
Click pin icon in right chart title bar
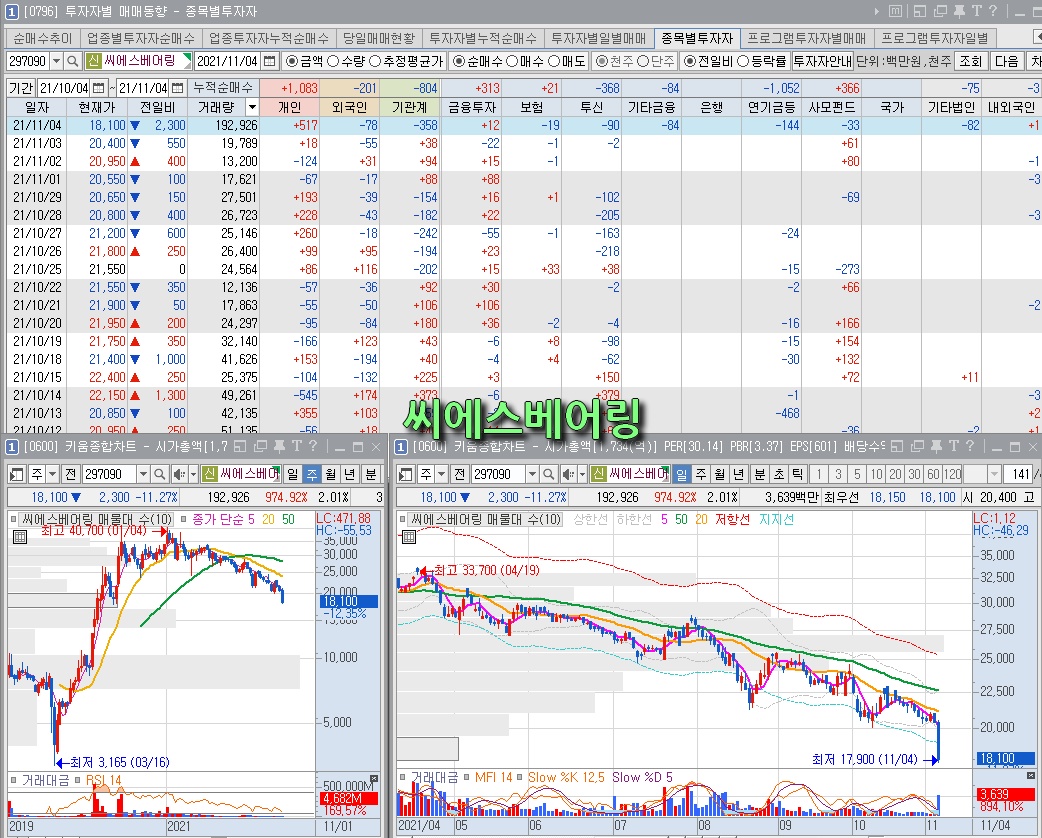[936, 446]
